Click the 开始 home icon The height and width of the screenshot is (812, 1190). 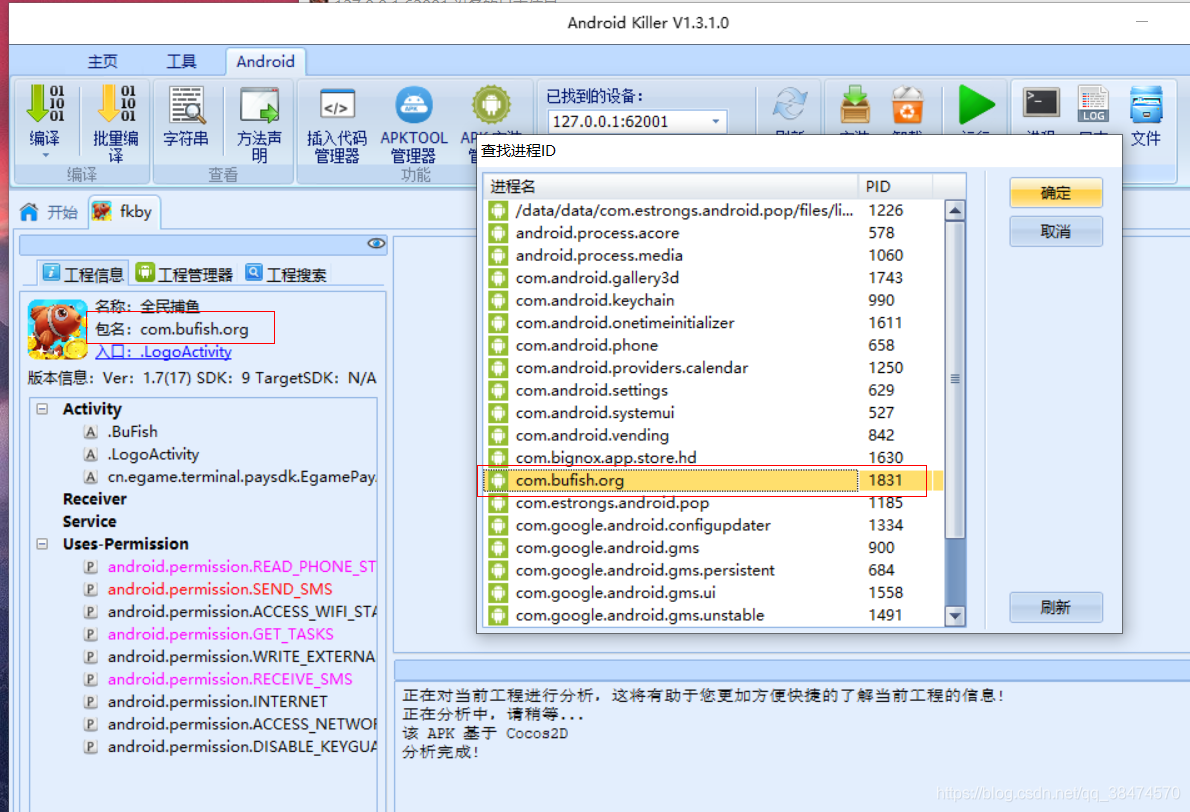pos(29,212)
